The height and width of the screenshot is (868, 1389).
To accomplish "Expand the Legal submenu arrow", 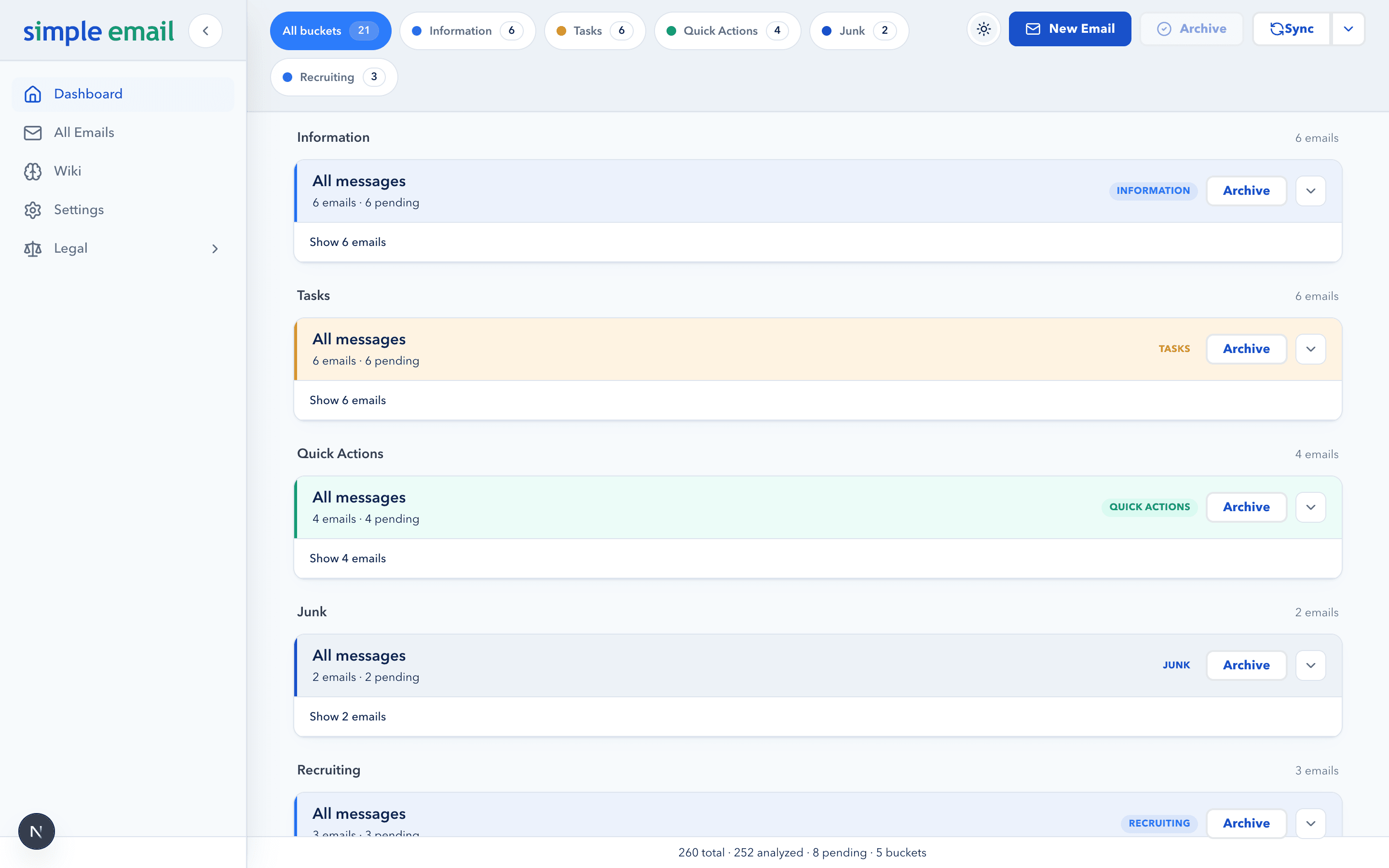I will coord(215,248).
